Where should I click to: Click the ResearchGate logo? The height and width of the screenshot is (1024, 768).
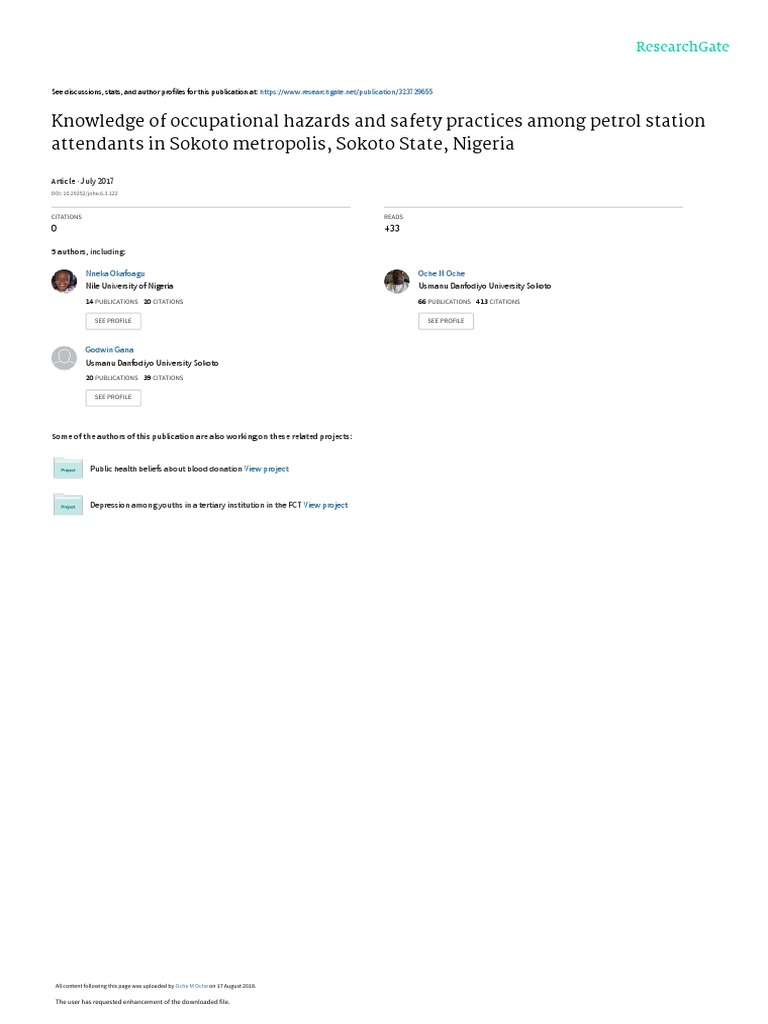coord(682,46)
